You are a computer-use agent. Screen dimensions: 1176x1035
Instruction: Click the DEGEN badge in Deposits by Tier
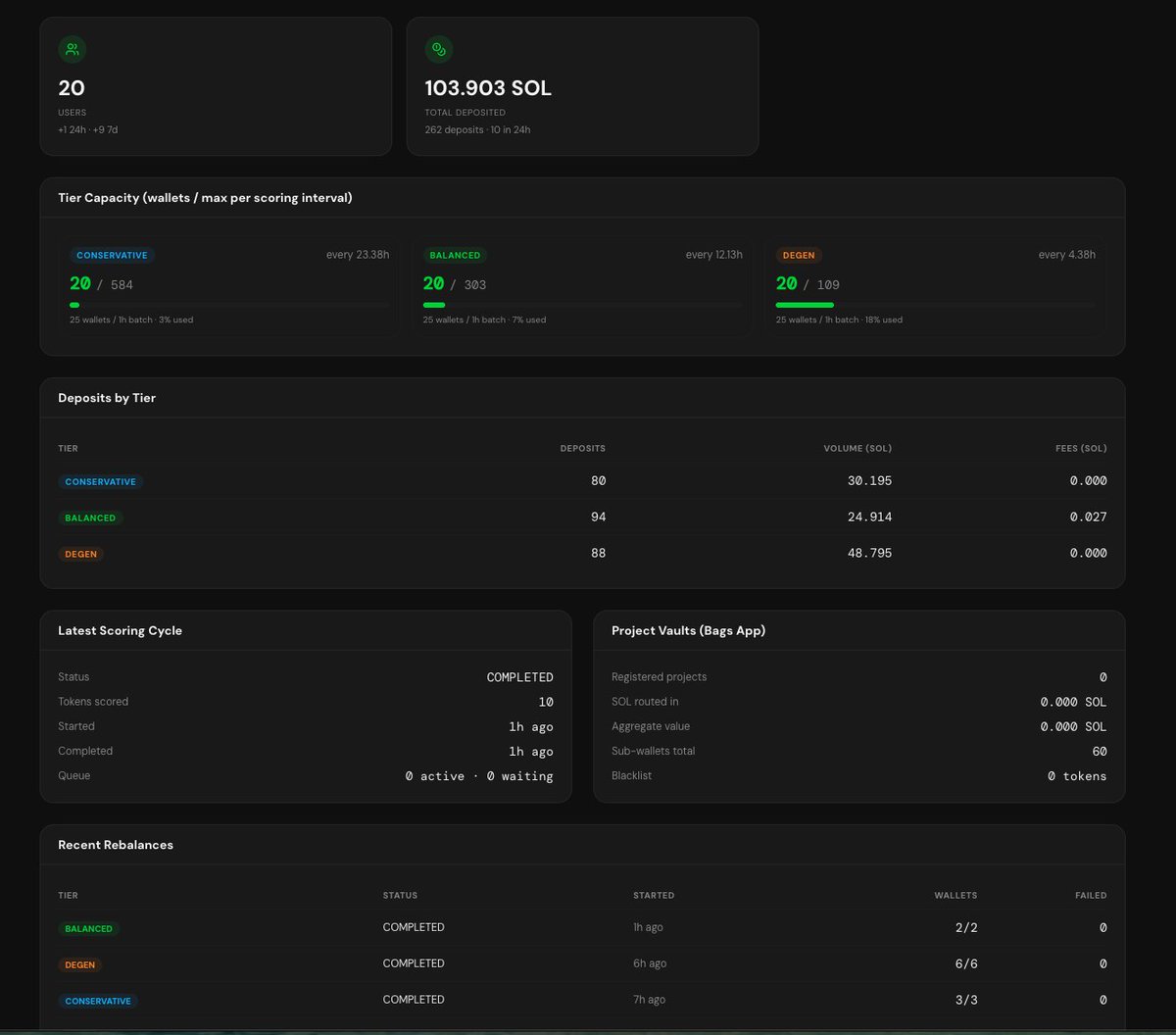coord(81,554)
